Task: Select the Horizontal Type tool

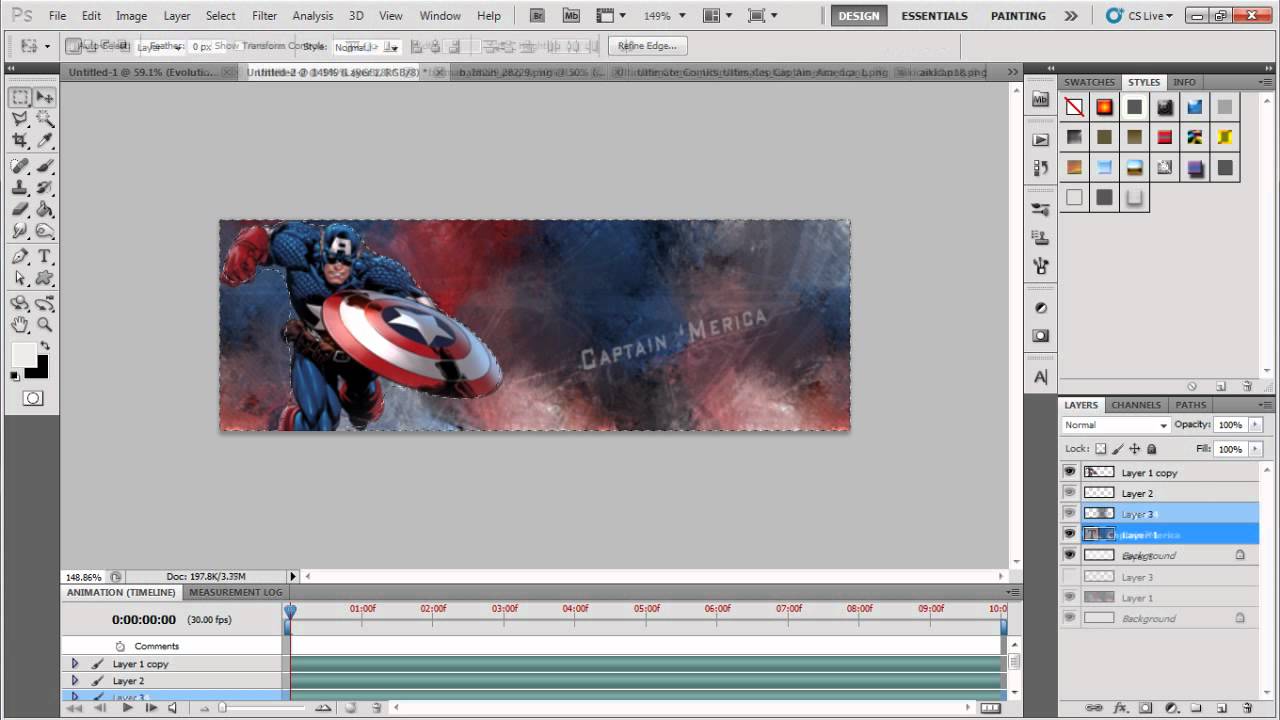Action: tap(45, 257)
